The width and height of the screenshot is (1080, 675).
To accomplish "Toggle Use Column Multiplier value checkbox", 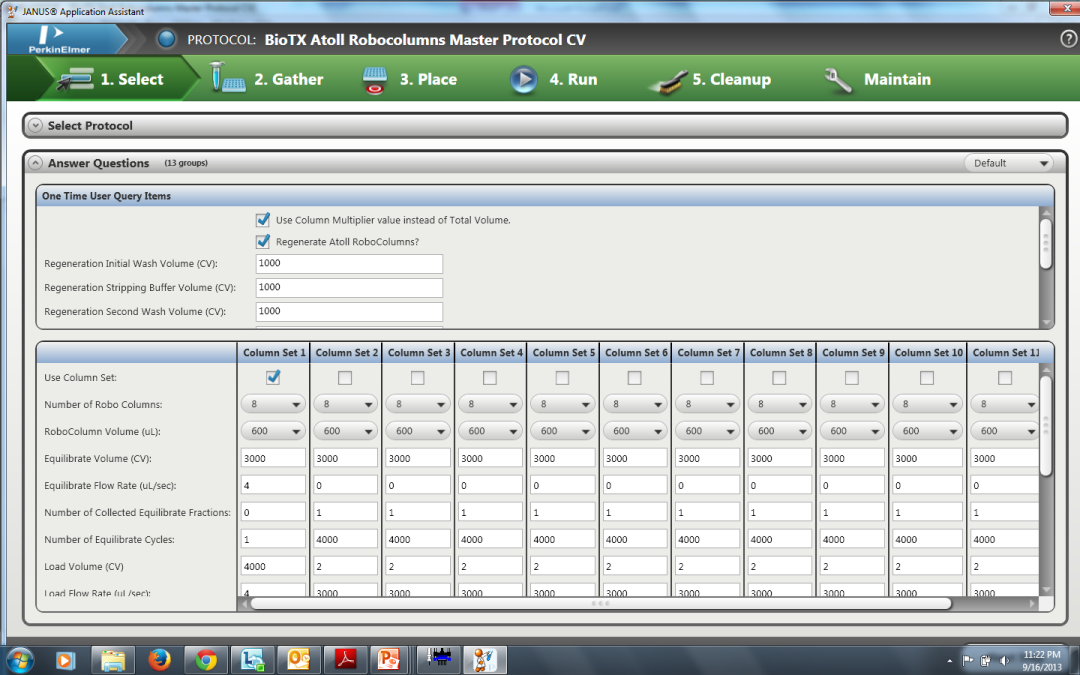I will (262, 220).
